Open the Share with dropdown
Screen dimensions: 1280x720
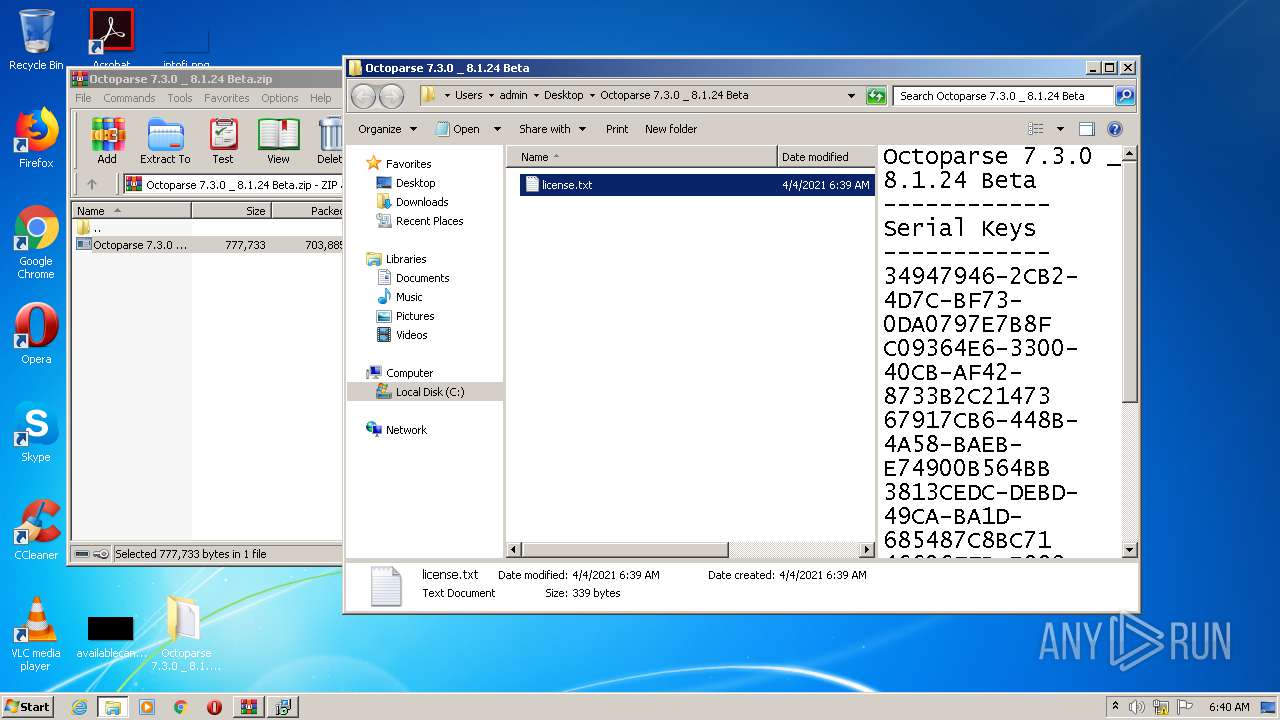(551, 129)
